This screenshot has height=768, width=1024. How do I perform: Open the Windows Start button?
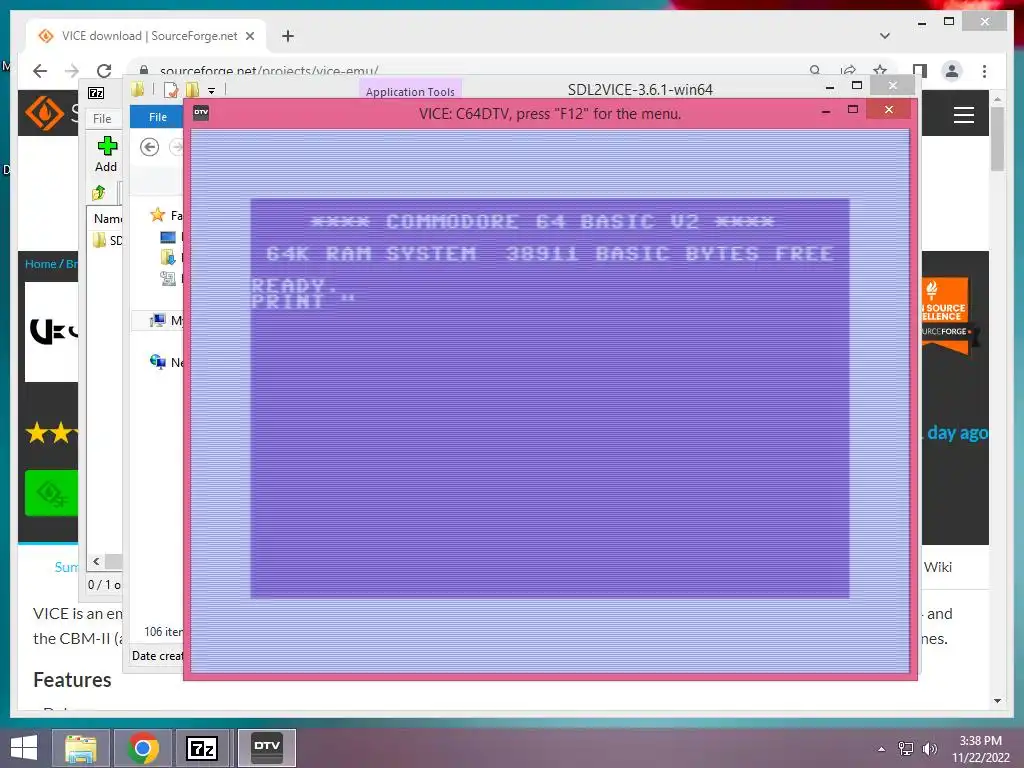click(24, 748)
